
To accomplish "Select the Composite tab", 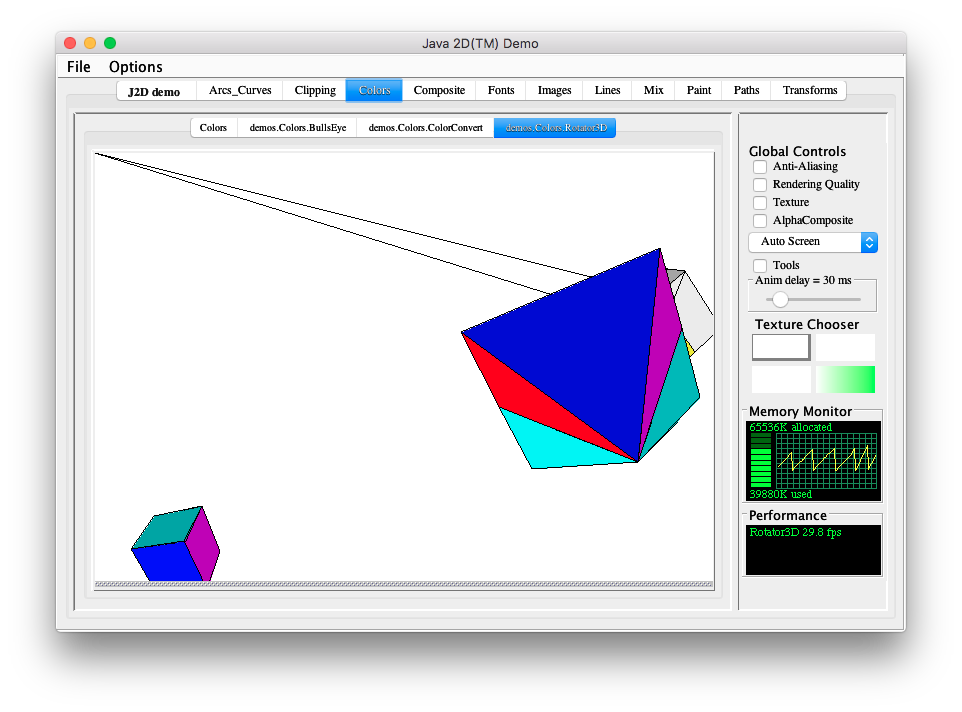I will [439, 91].
